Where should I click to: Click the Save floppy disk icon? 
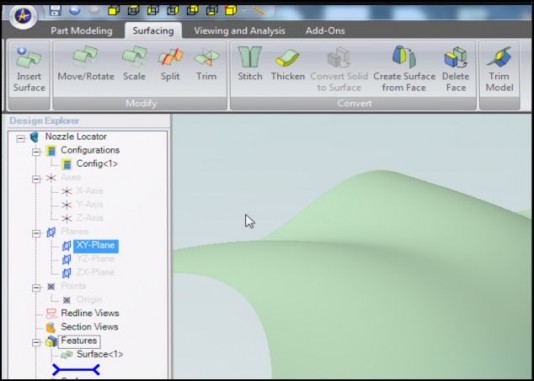55,10
